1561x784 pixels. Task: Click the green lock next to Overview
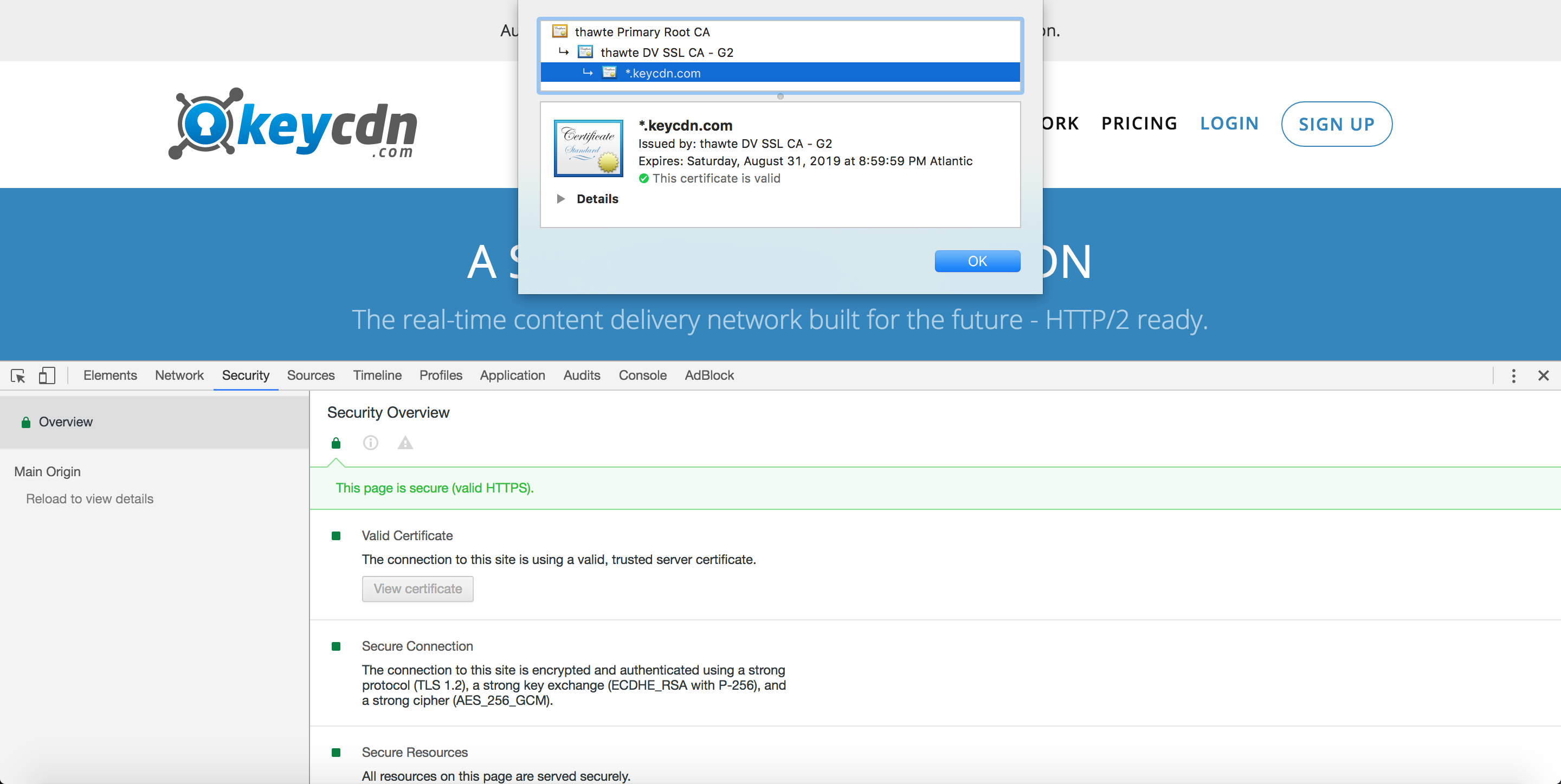(25, 422)
